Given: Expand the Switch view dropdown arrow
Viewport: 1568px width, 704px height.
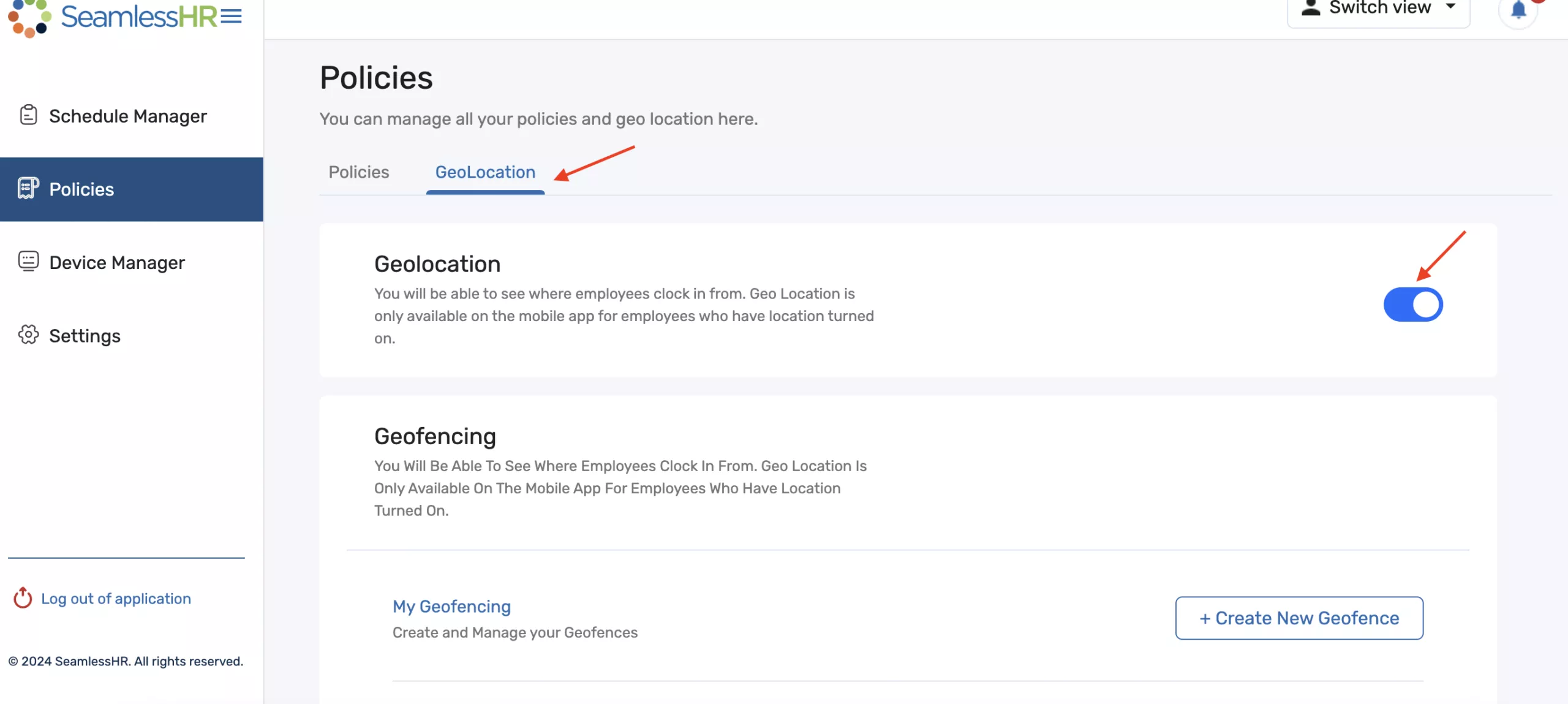Looking at the screenshot, I should 1450,7.
